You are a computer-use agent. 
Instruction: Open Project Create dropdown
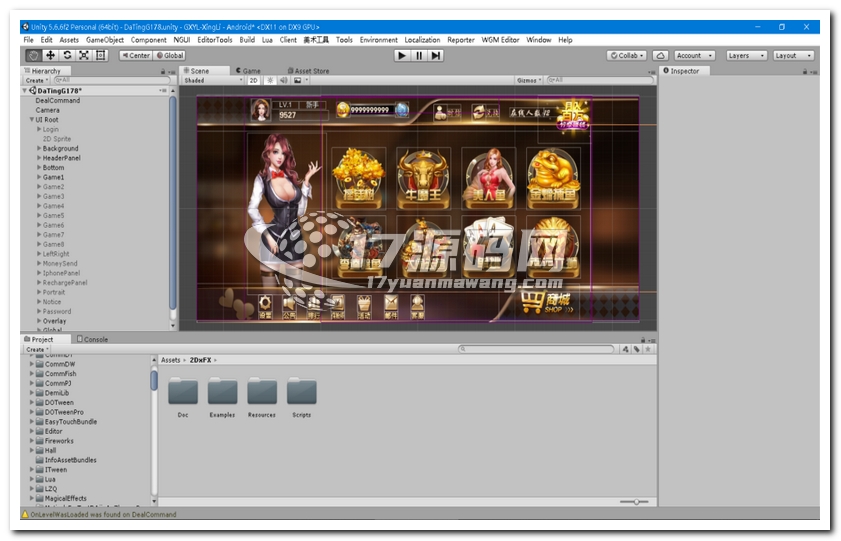pos(36,349)
